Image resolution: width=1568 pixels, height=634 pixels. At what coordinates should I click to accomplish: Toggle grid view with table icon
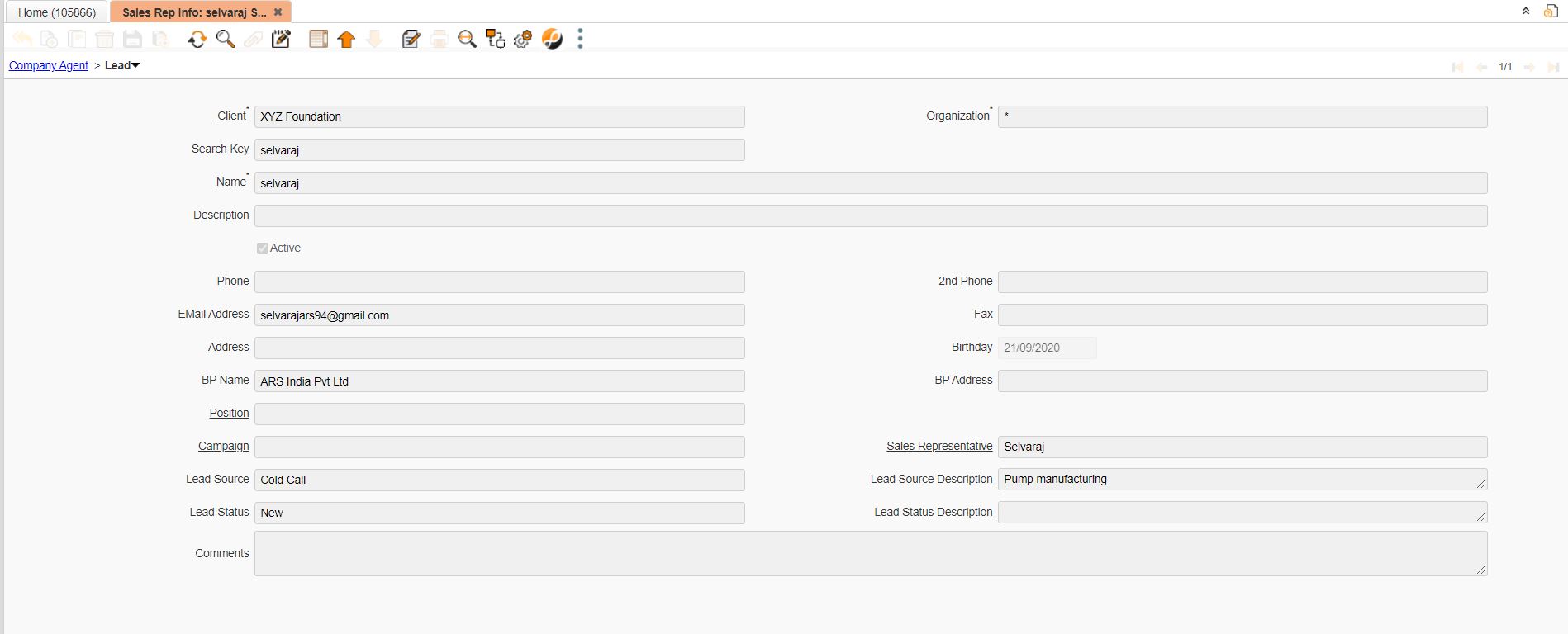pyautogui.click(x=318, y=39)
